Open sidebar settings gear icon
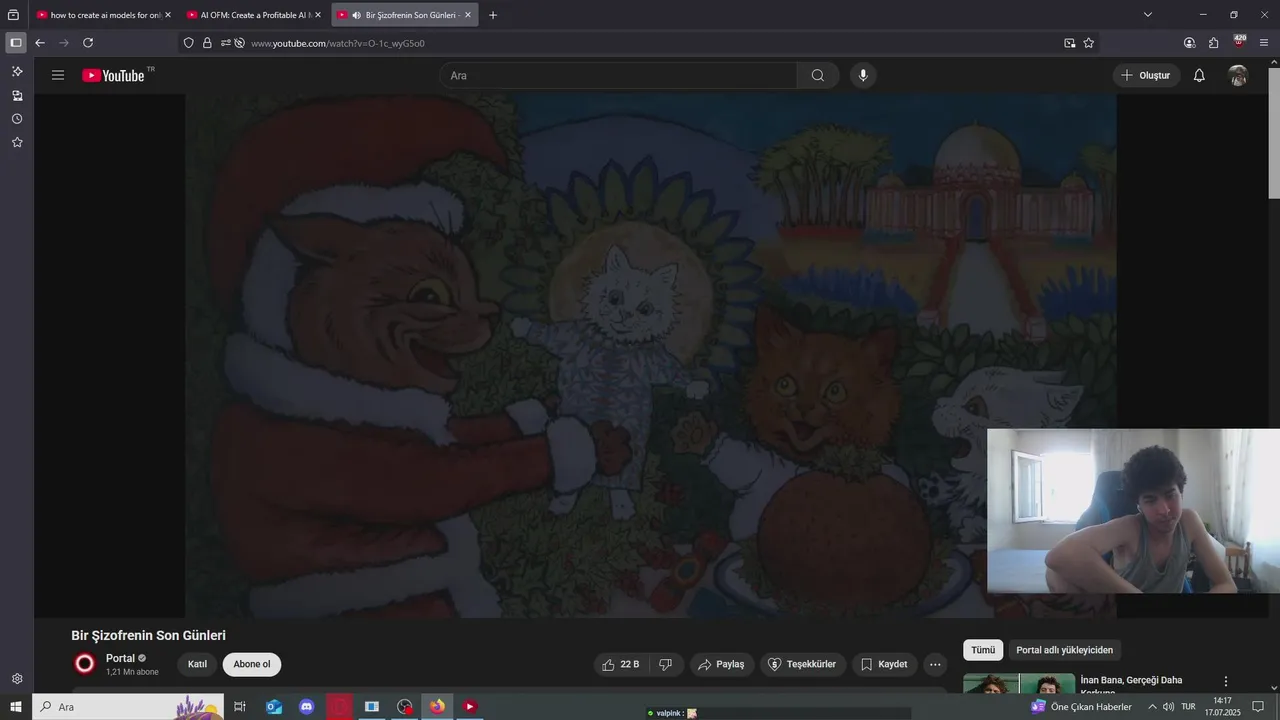The width and height of the screenshot is (1280, 720). pos(17,679)
